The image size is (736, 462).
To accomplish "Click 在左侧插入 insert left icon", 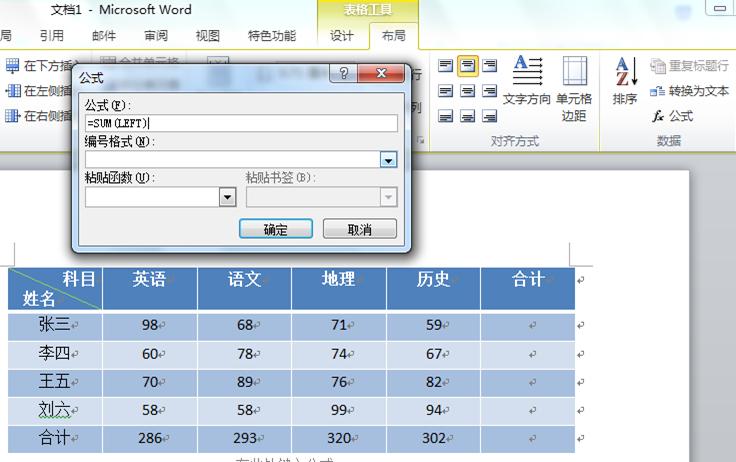I will 13,91.
